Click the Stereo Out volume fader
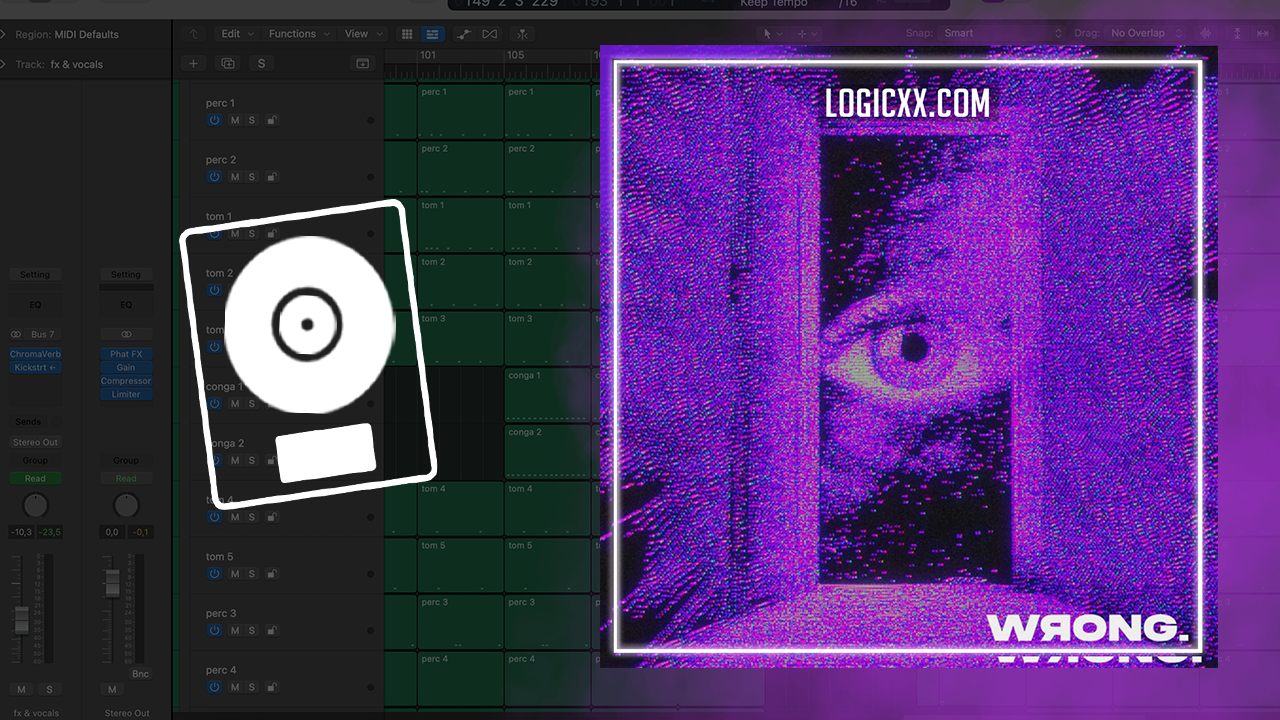 [112, 581]
